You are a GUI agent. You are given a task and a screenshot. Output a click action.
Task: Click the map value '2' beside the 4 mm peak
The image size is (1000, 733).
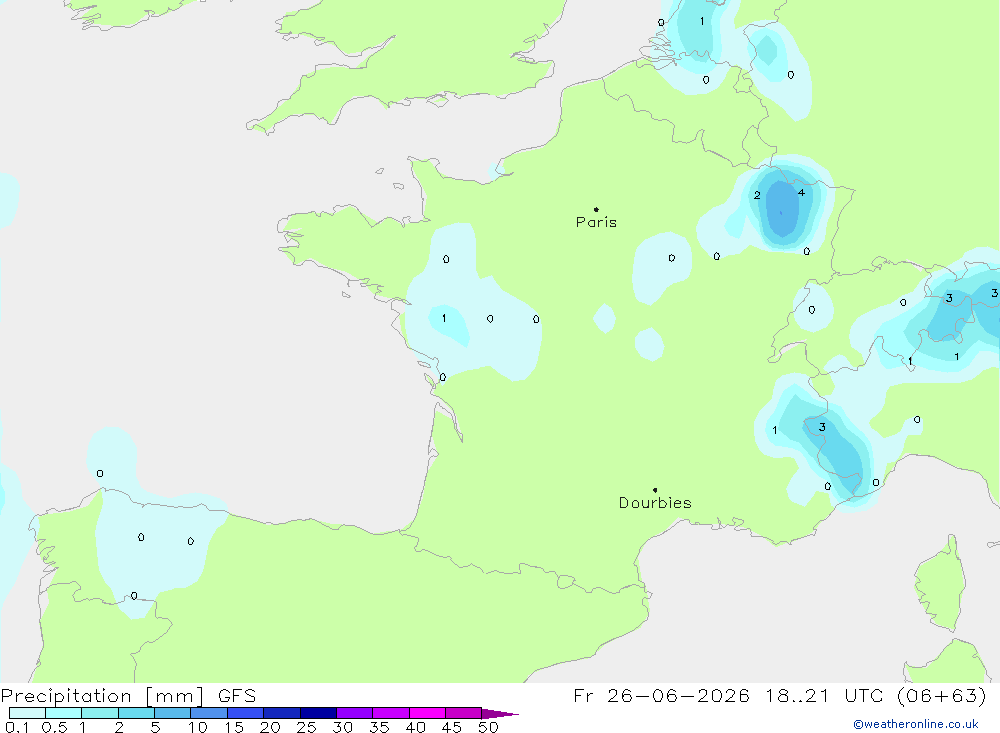coord(757,195)
